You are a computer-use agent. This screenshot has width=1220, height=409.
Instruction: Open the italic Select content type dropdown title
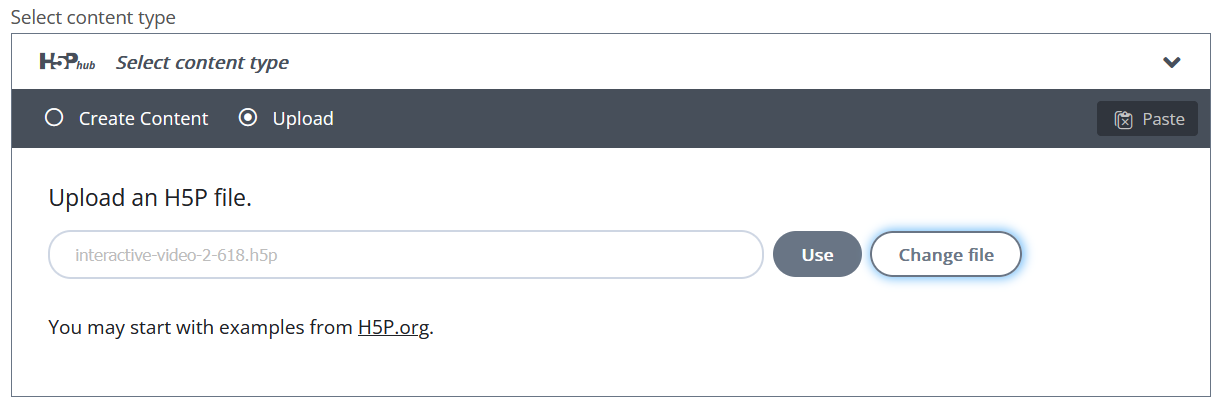coord(202,62)
